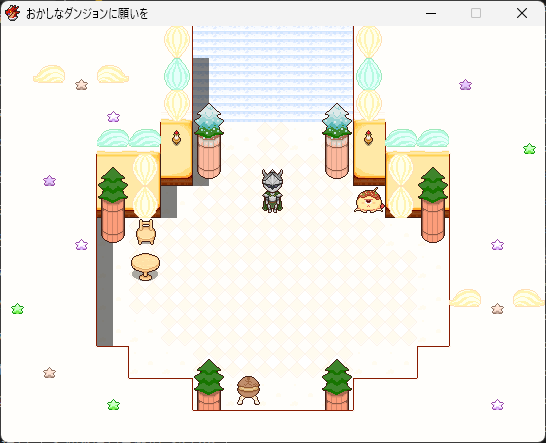Click the window title おかしなダンジョンに願いを
Viewport: 546px width, 443px height.
[87, 14]
